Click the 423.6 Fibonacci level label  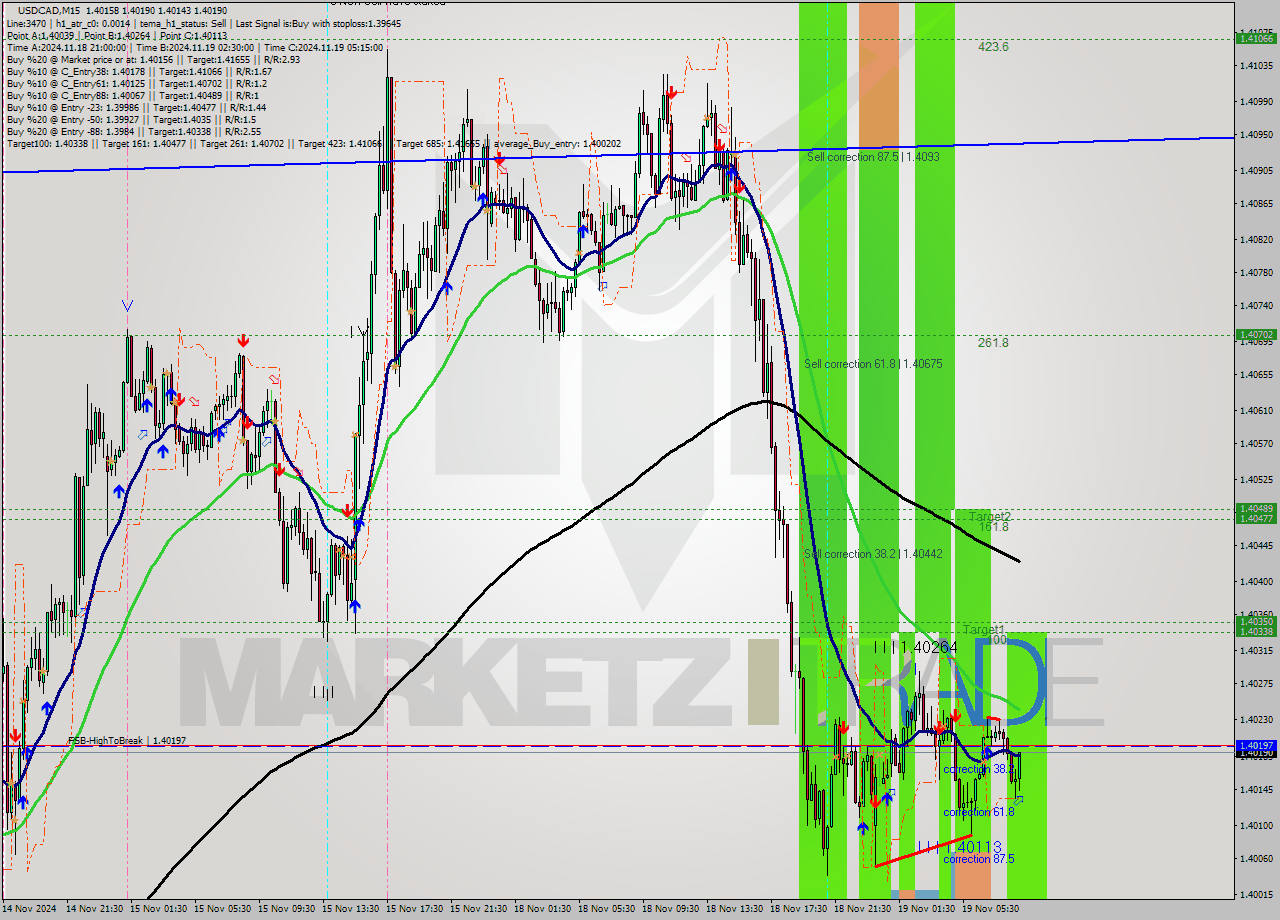993,47
